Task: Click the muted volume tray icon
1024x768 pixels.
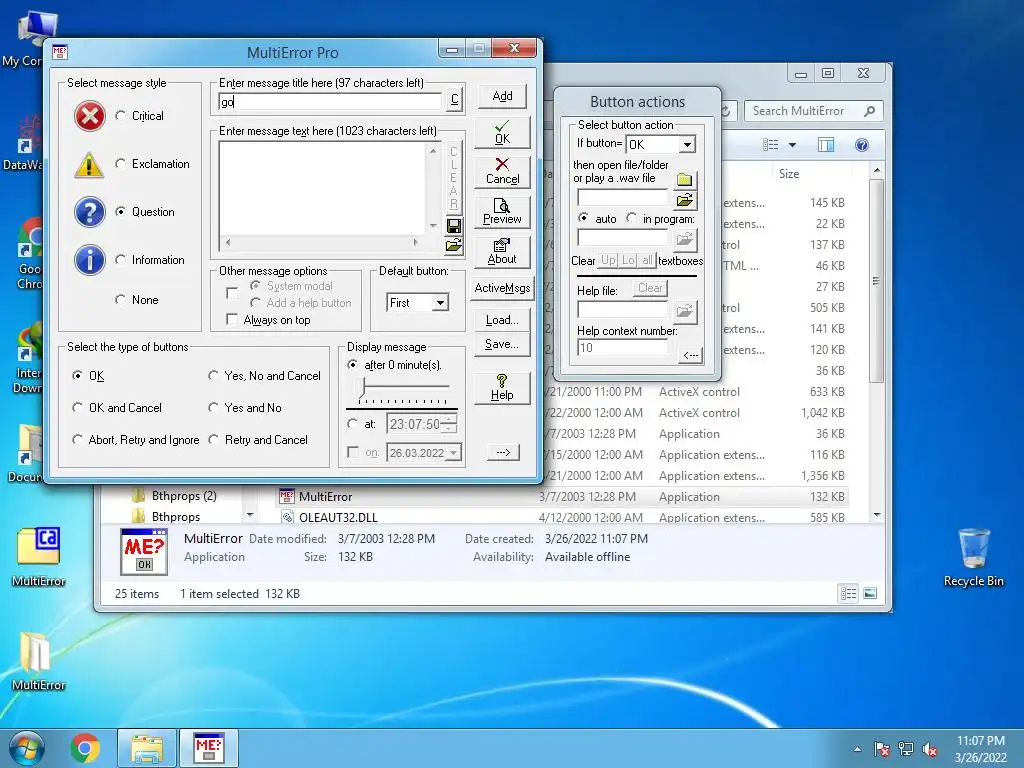Action: point(930,750)
